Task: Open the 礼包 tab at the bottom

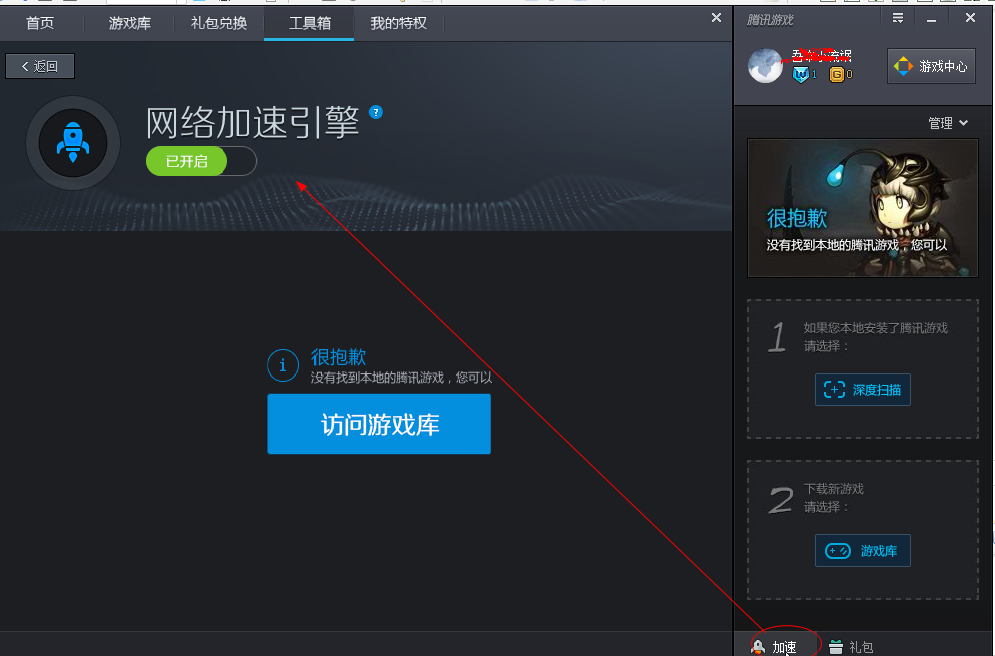Action: click(x=851, y=646)
